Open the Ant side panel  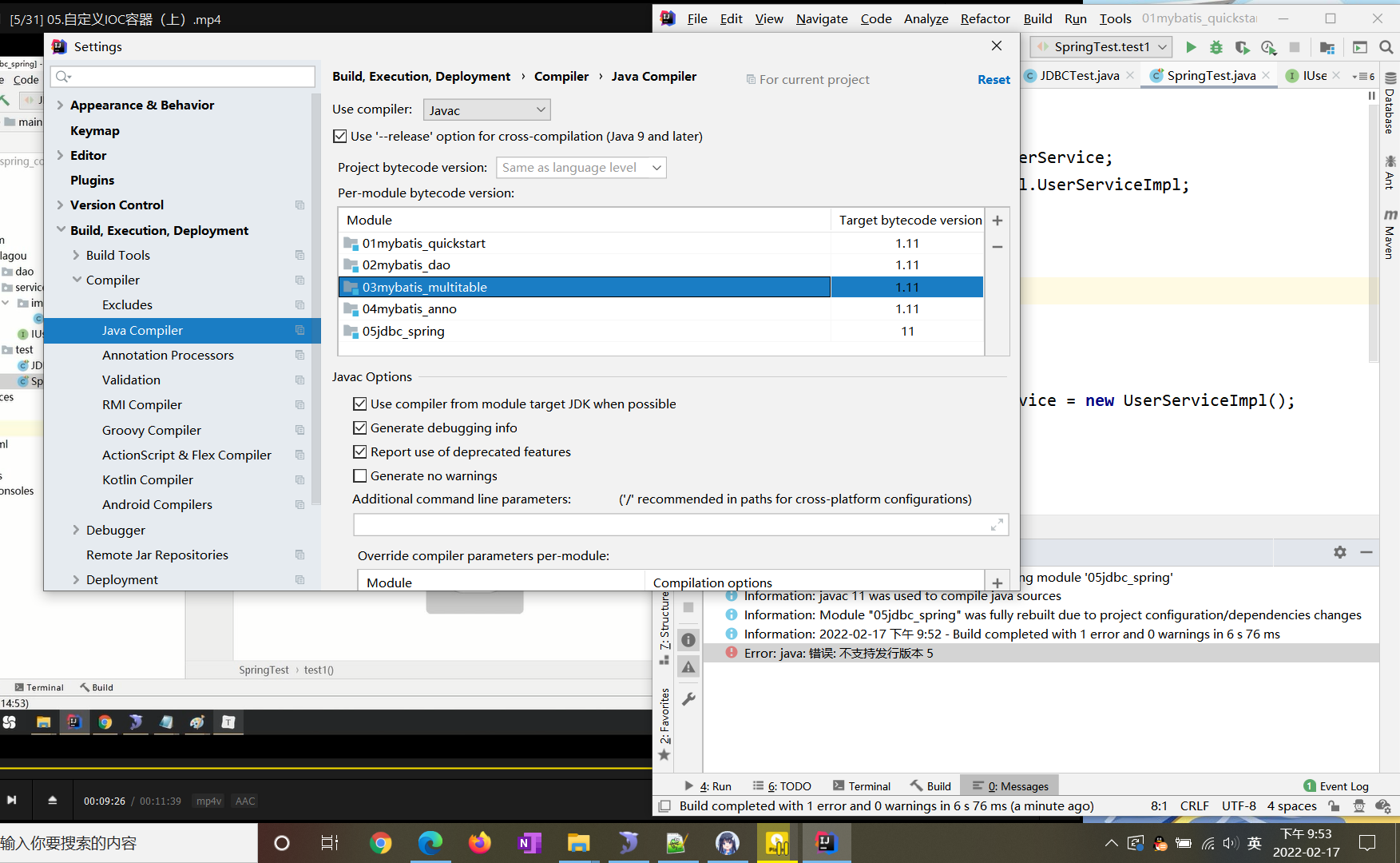pyautogui.click(x=1390, y=171)
